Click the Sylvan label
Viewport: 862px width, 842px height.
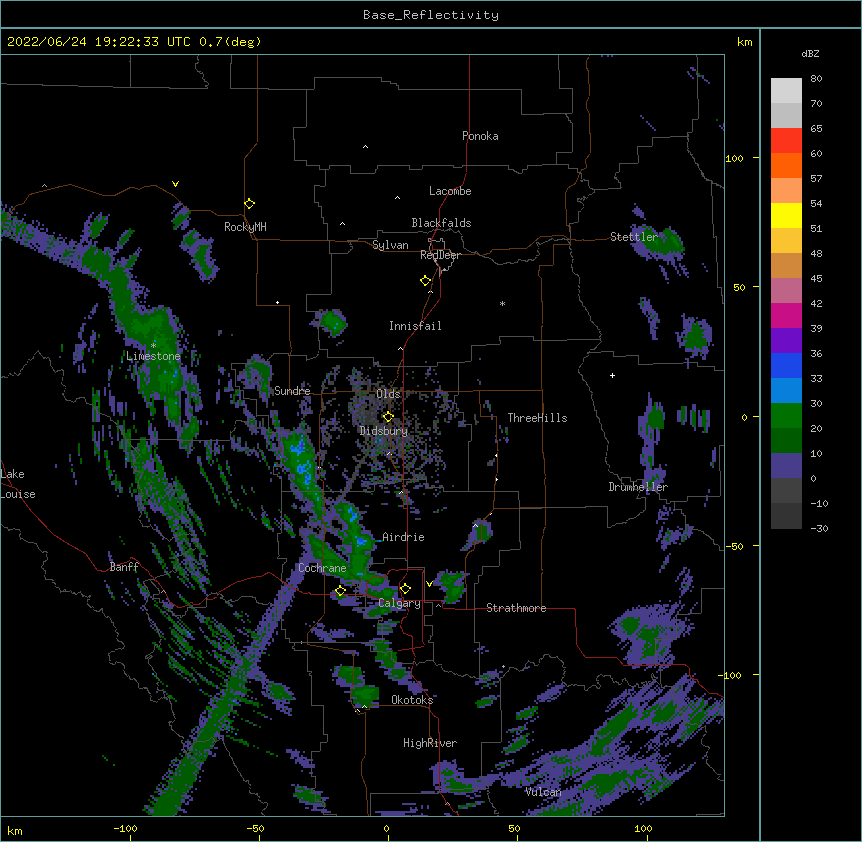pos(390,245)
